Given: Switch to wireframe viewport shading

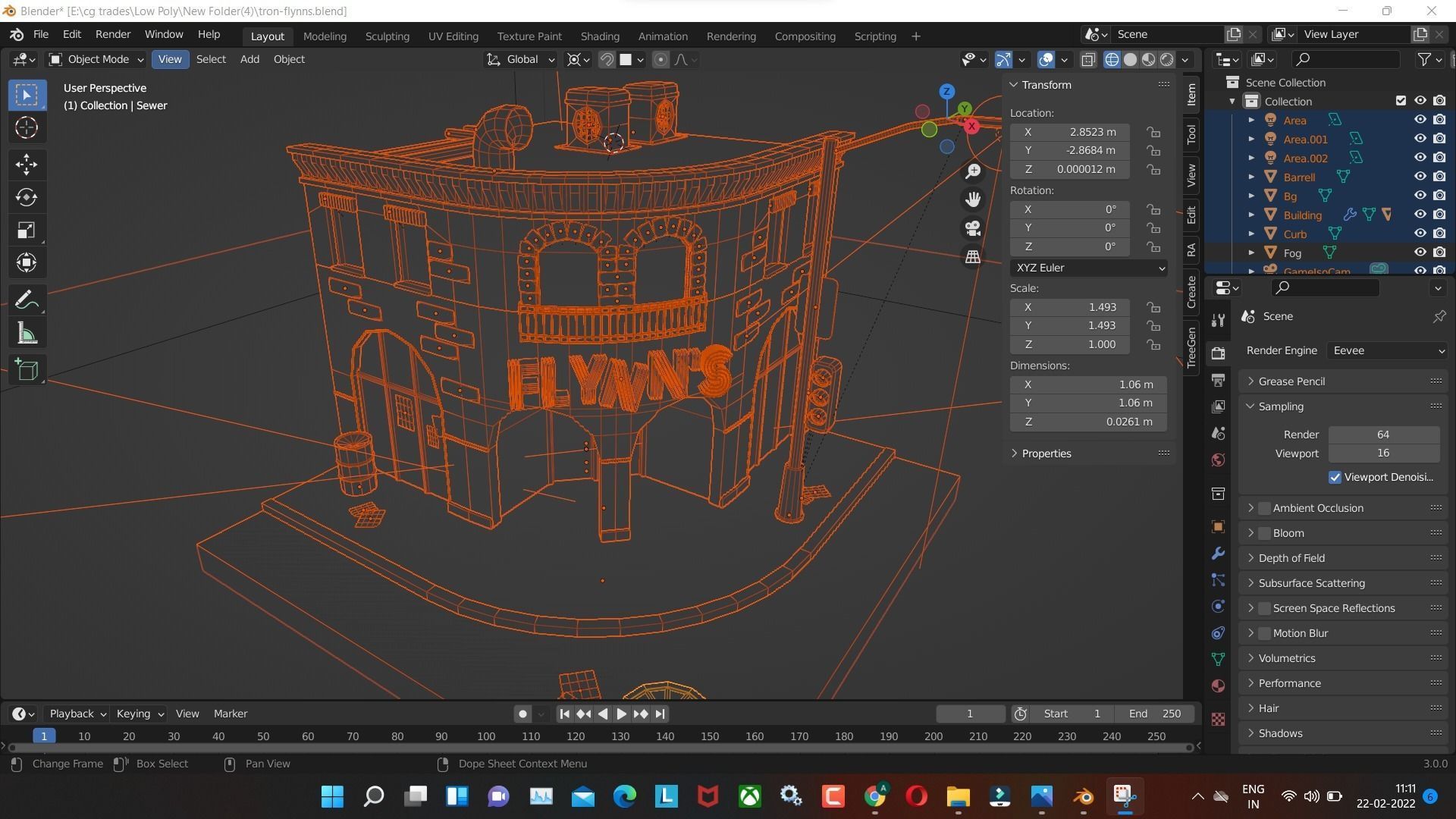Looking at the screenshot, I should point(1112,59).
